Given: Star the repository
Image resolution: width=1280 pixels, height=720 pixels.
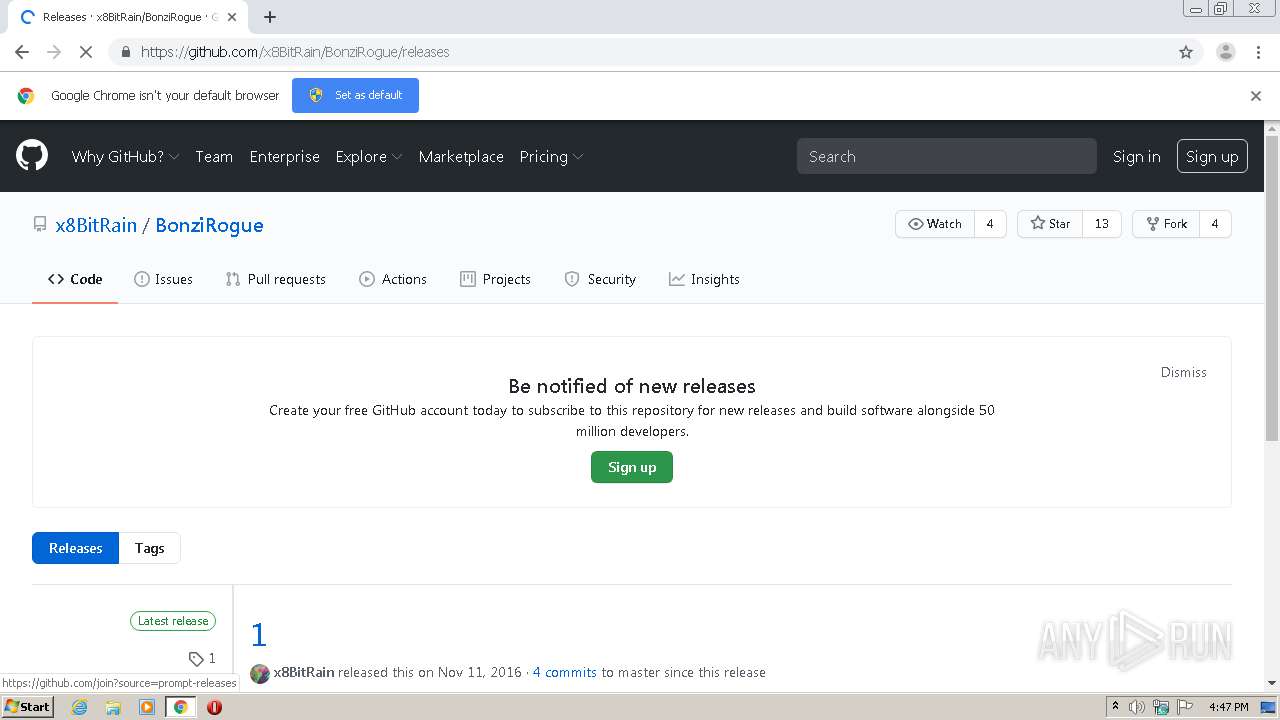Looking at the screenshot, I should click(x=1050, y=224).
